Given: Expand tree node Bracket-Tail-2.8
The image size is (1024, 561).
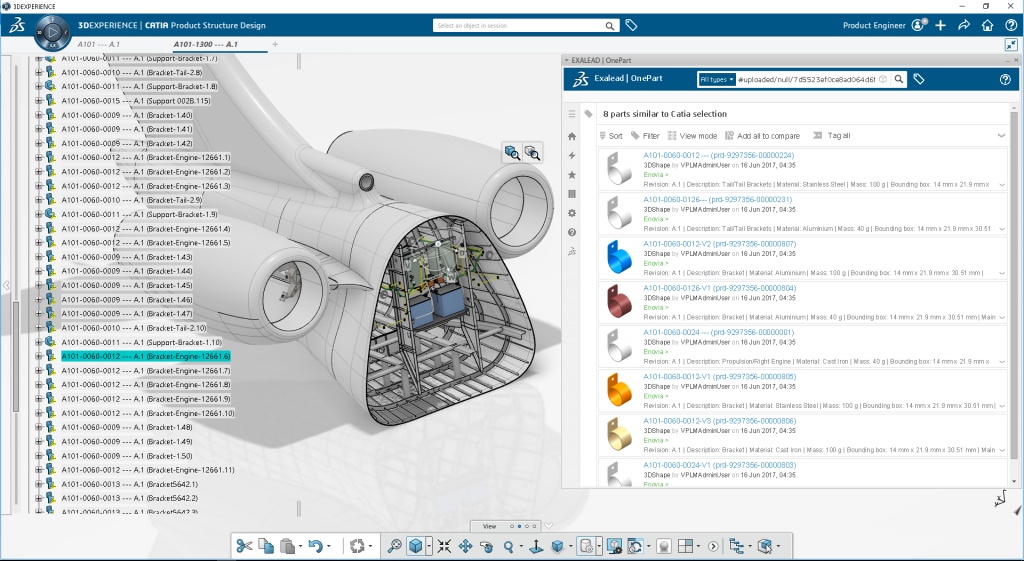Looking at the screenshot, I should [39, 72].
